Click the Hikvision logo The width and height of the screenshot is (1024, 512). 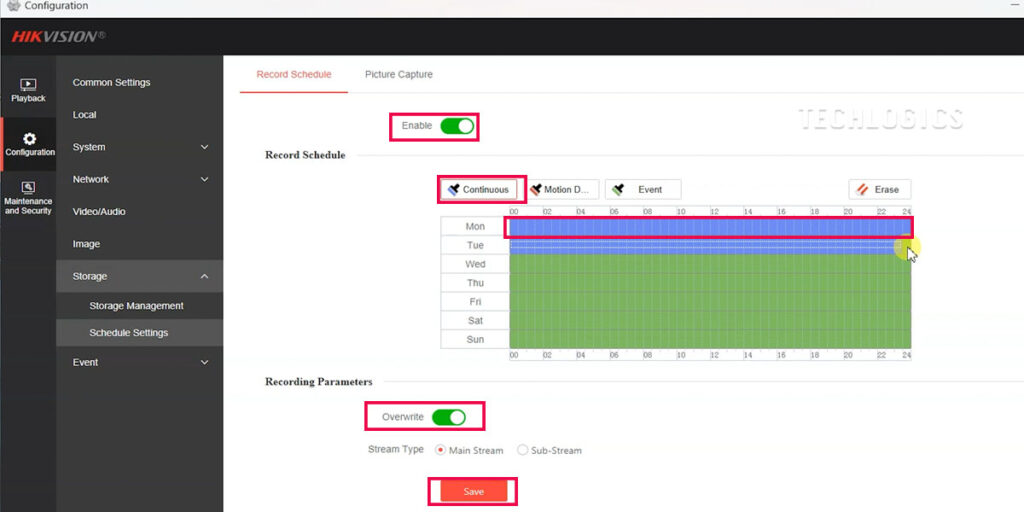(x=57, y=37)
